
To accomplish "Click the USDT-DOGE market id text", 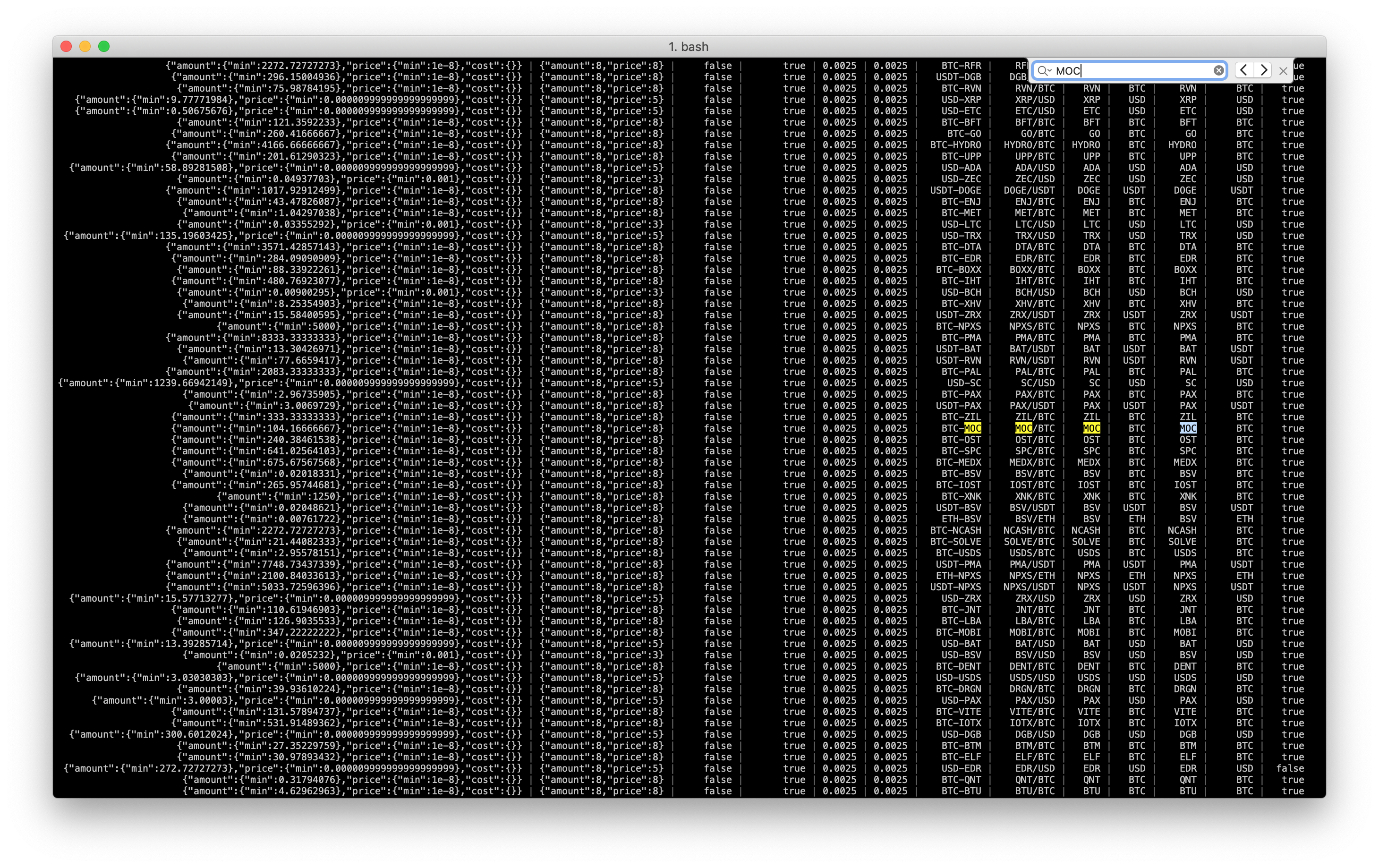I will pos(955,190).
